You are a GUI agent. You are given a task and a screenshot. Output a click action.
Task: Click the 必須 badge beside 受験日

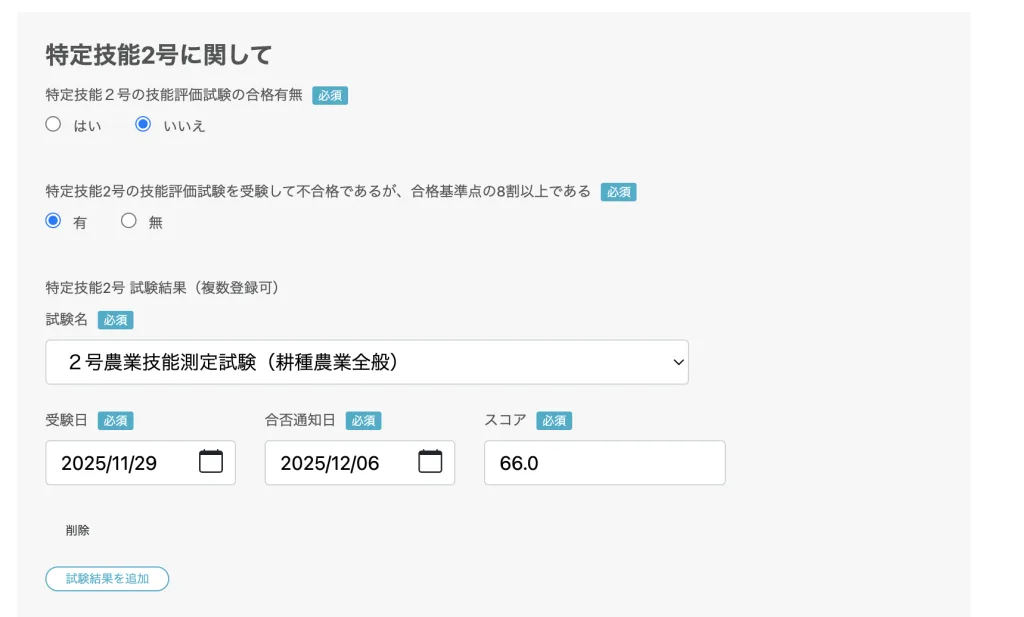click(x=117, y=420)
